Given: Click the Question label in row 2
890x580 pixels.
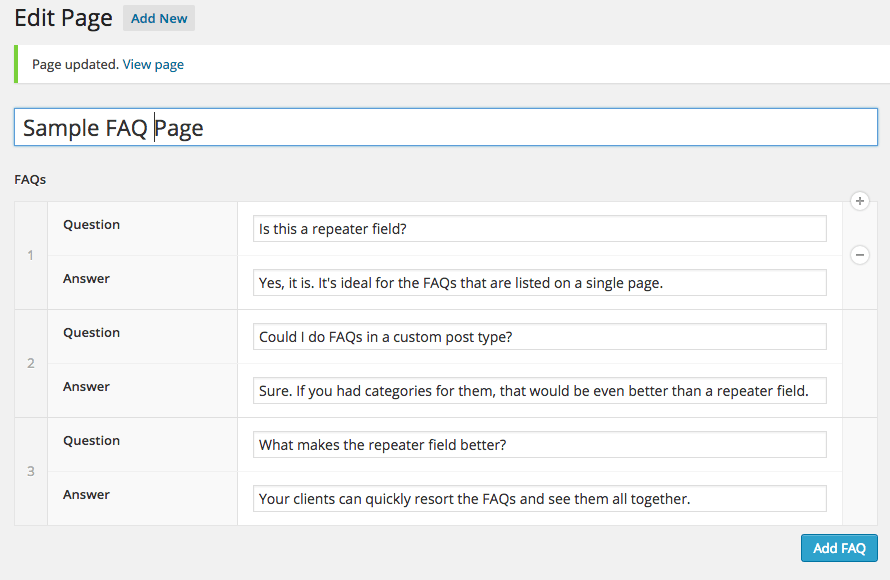Looking at the screenshot, I should click(x=91, y=333).
